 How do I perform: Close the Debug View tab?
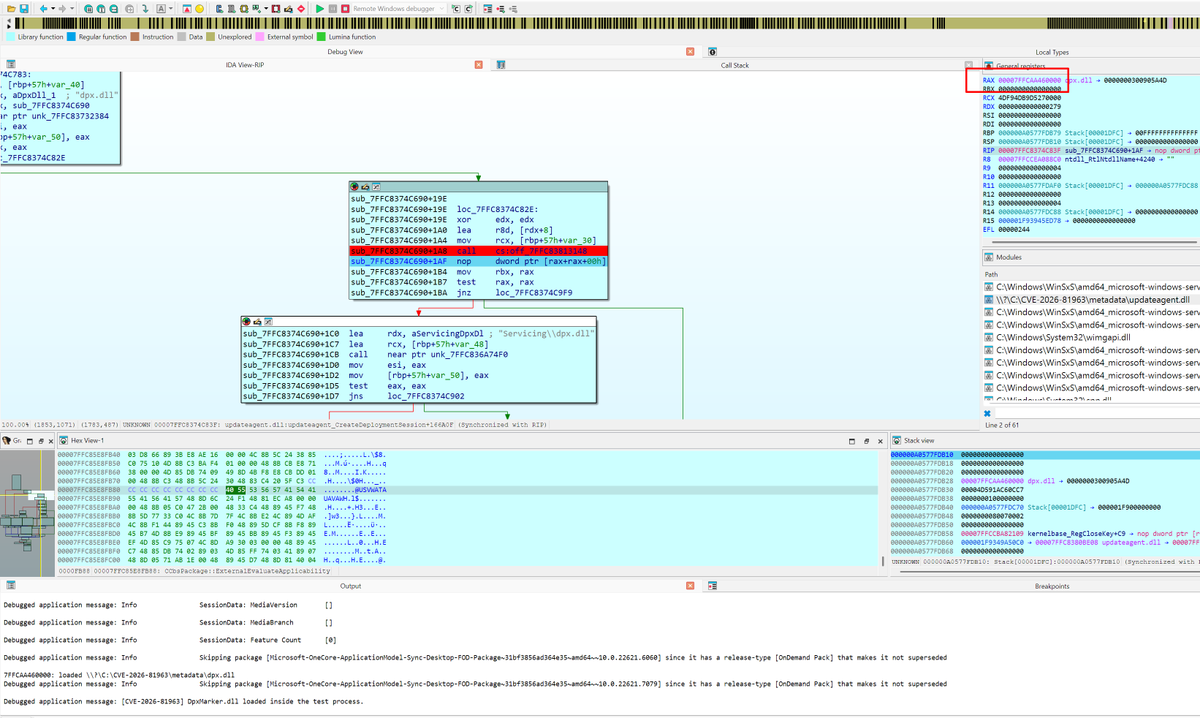tap(691, 51)
